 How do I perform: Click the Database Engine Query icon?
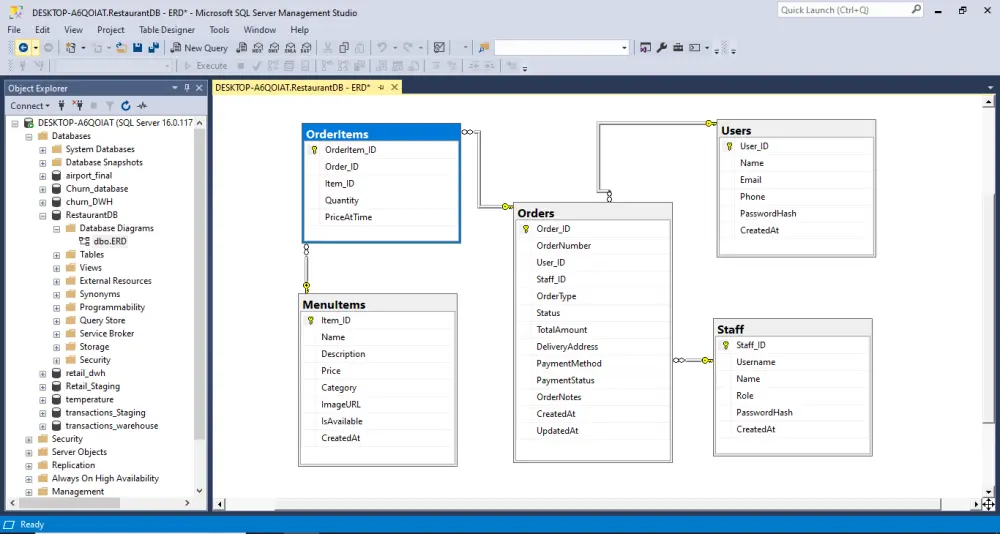click(242, 48)
